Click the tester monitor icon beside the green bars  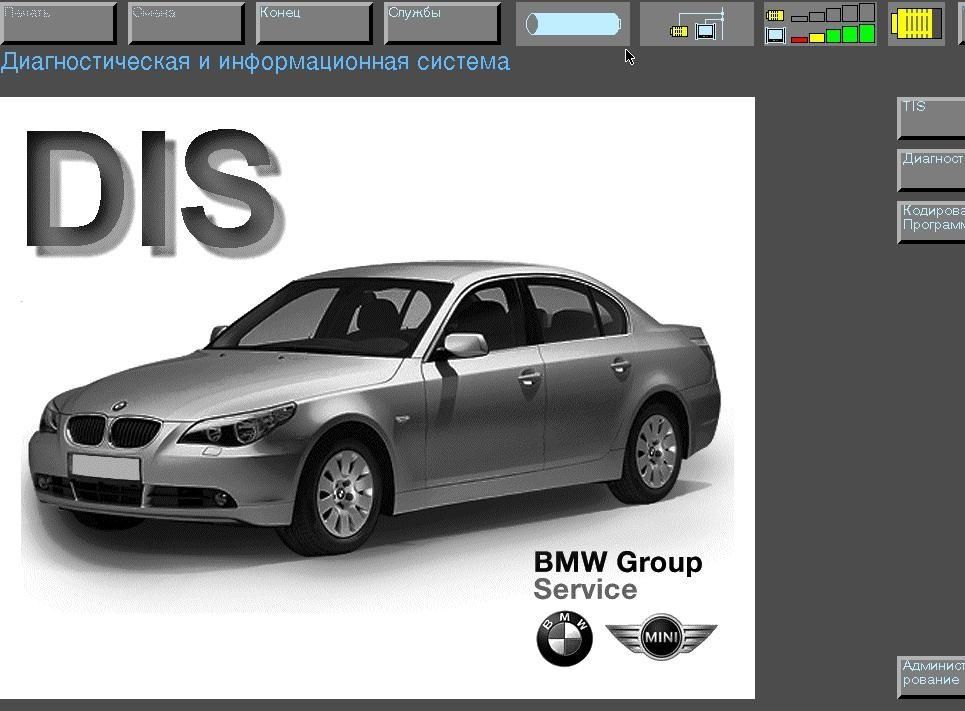click(x=775, y=35)
